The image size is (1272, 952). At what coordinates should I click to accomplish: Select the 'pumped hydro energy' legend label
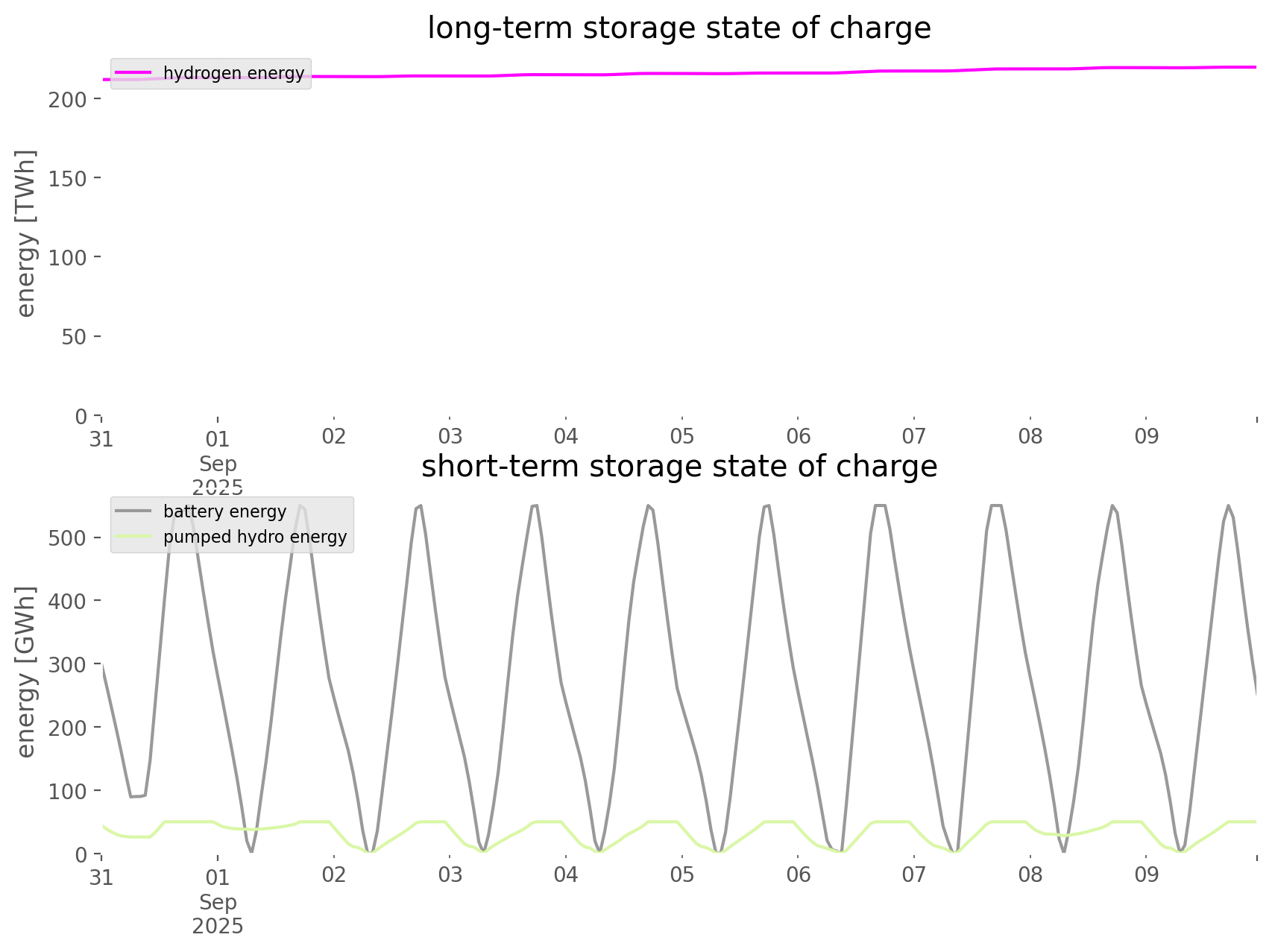(x=255, y=537)
